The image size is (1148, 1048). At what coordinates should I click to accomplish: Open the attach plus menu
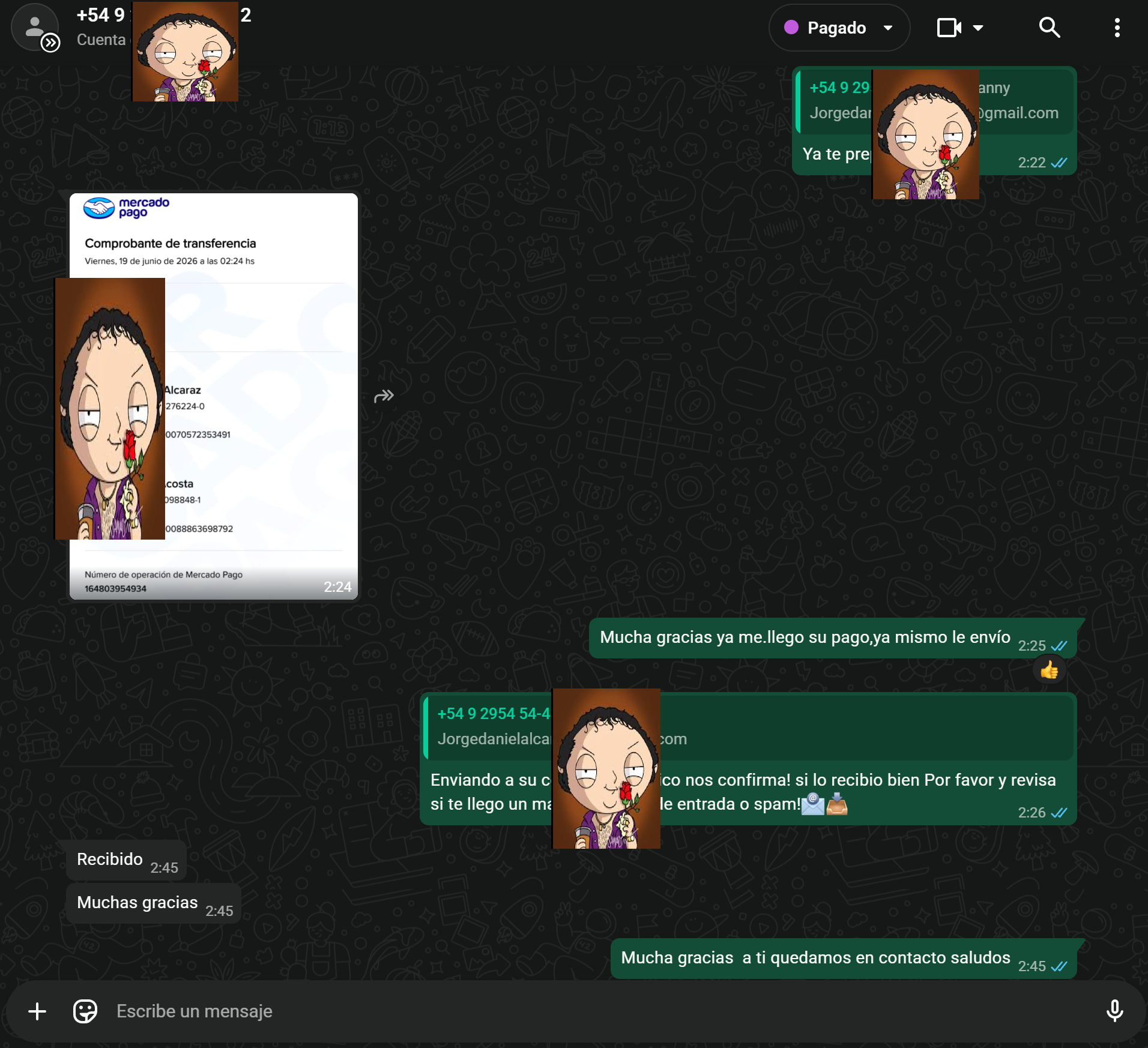point(37,1011)
